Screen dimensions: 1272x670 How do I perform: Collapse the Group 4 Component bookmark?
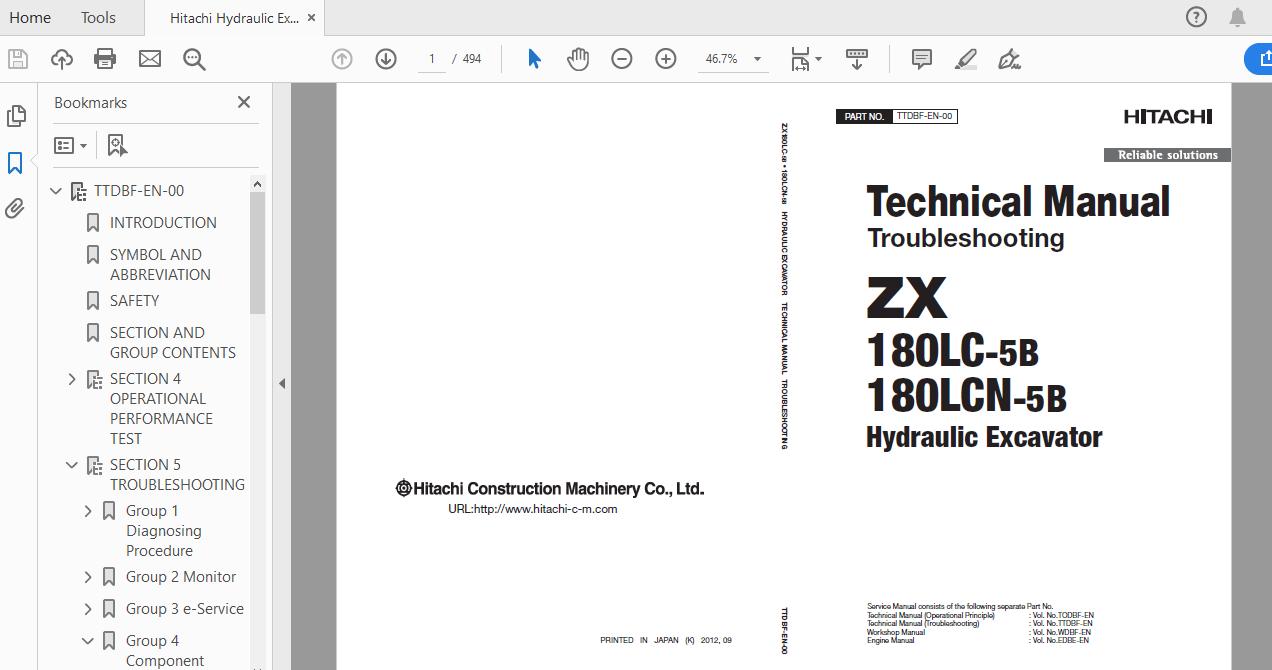[88, 641]
